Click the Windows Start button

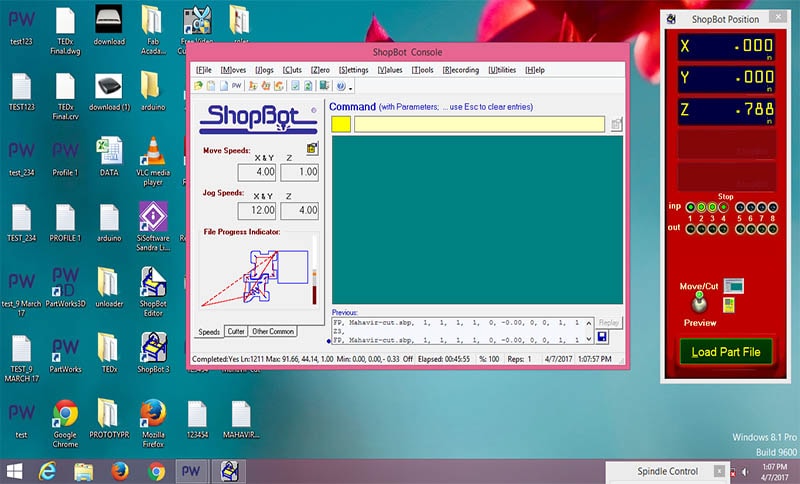click(14, 471)
